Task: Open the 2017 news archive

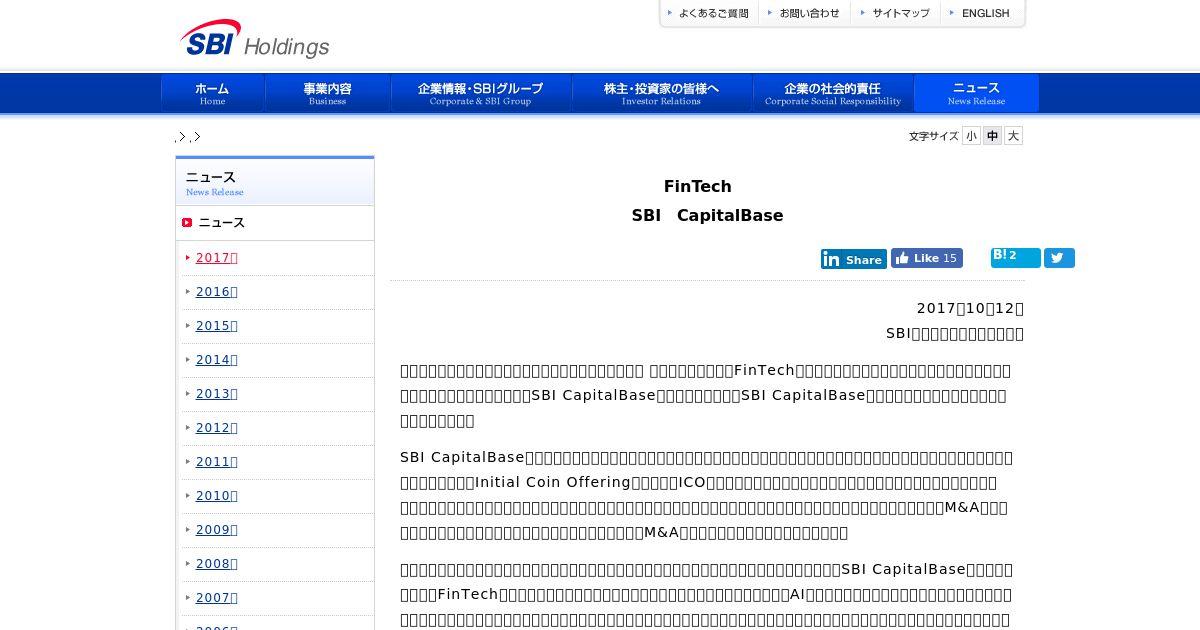Action: [216, 258]
